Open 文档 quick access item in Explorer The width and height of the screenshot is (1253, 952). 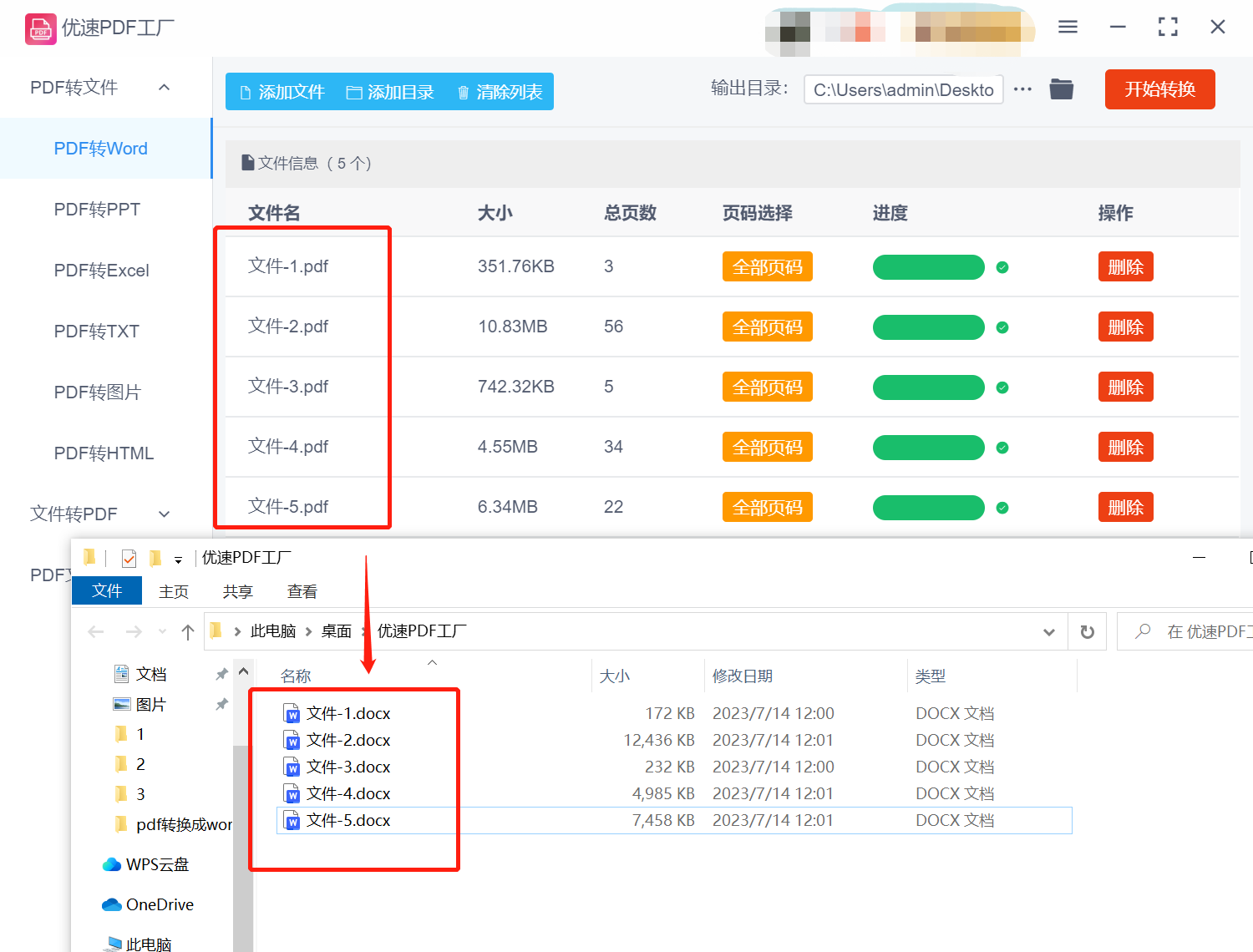point(140,674)
